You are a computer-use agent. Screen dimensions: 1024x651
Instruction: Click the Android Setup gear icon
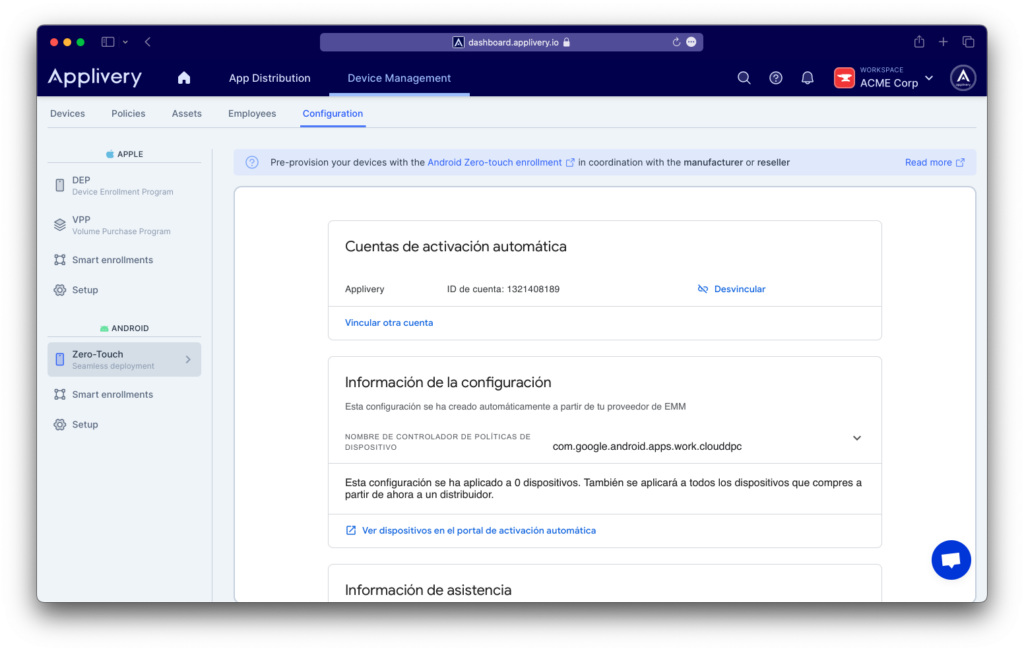(59, 424)
